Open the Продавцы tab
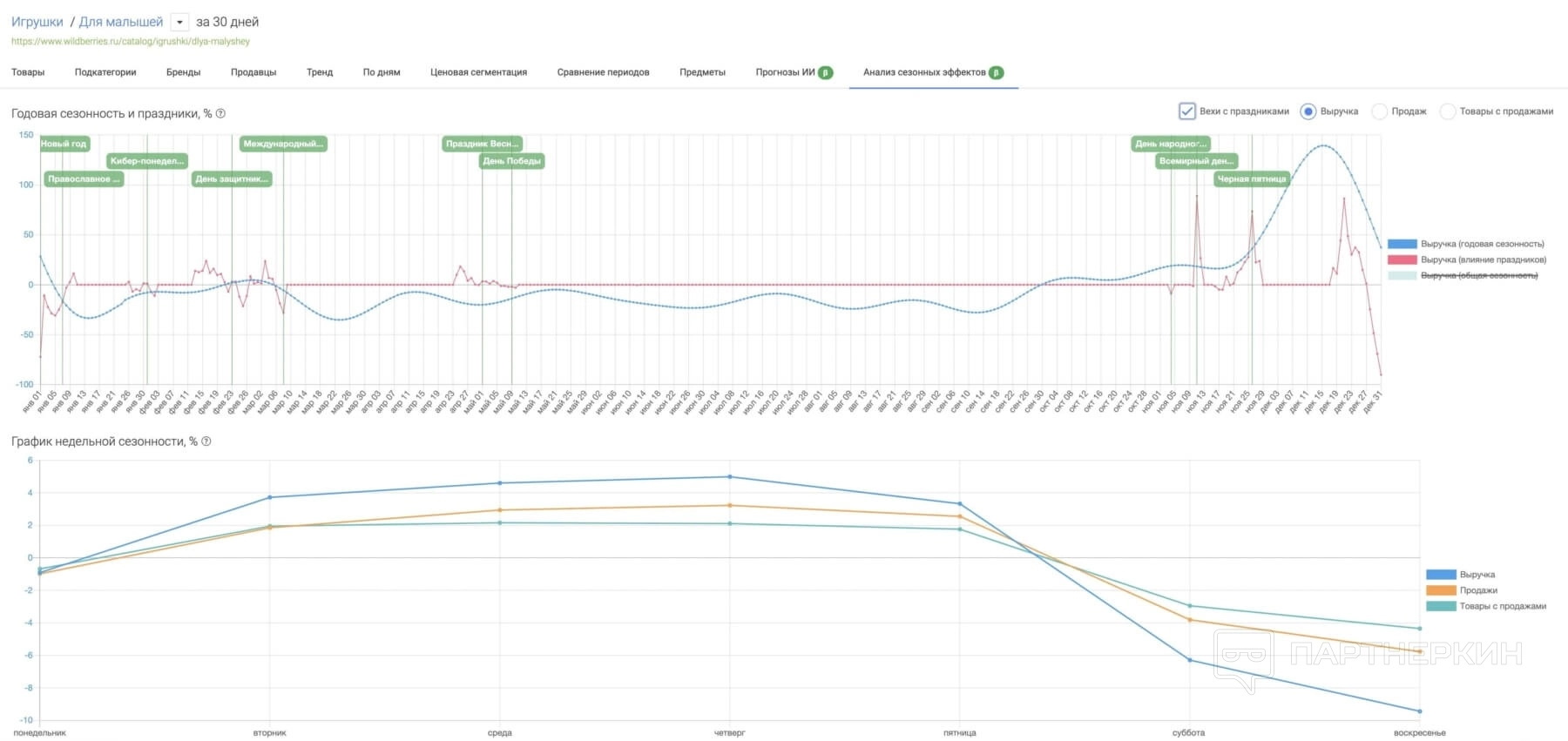This screenshot has height=741, width=1568. pyautogui.click(x=253, y=72)
